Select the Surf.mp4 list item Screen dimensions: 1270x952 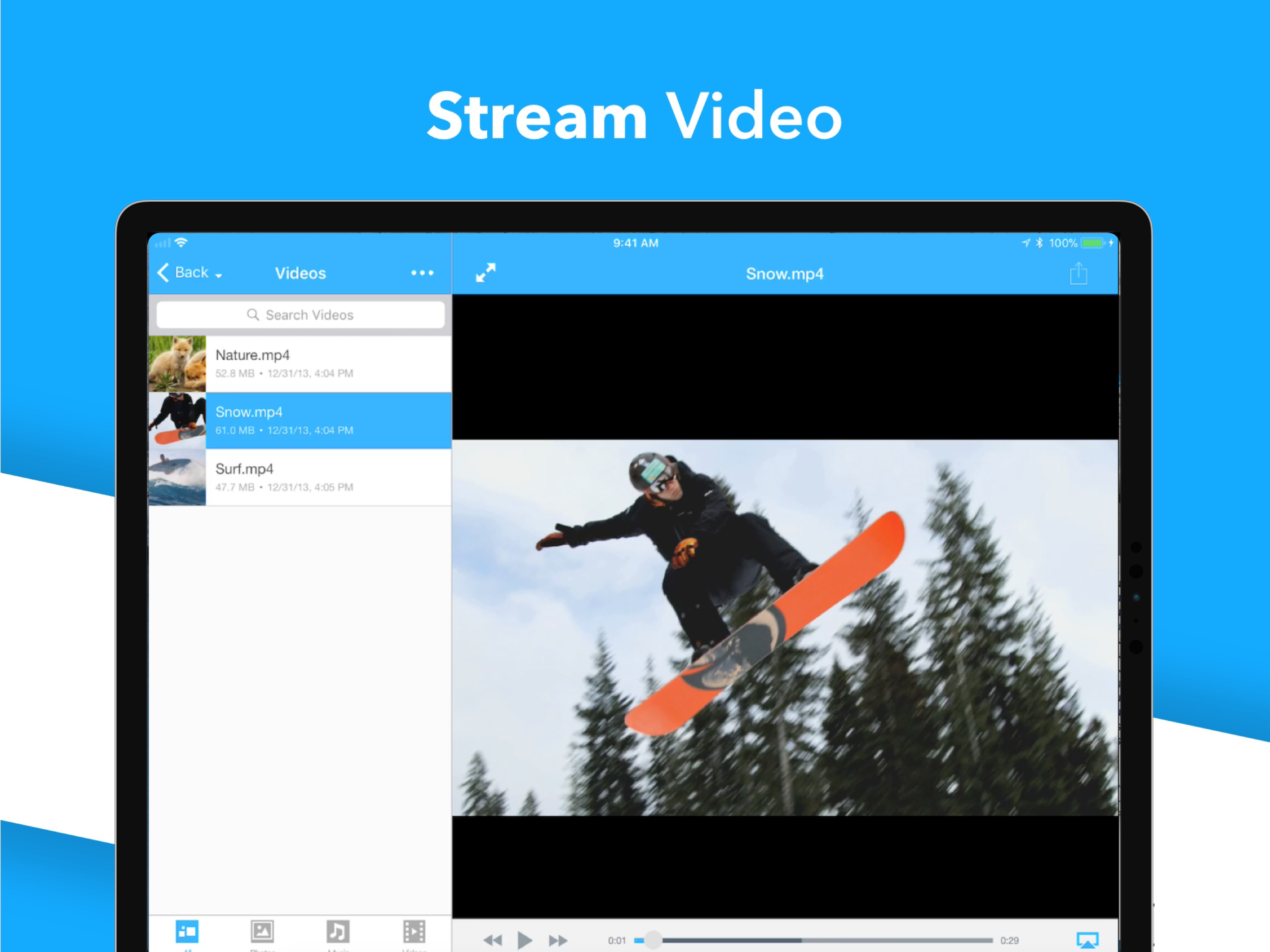[327, 477]
